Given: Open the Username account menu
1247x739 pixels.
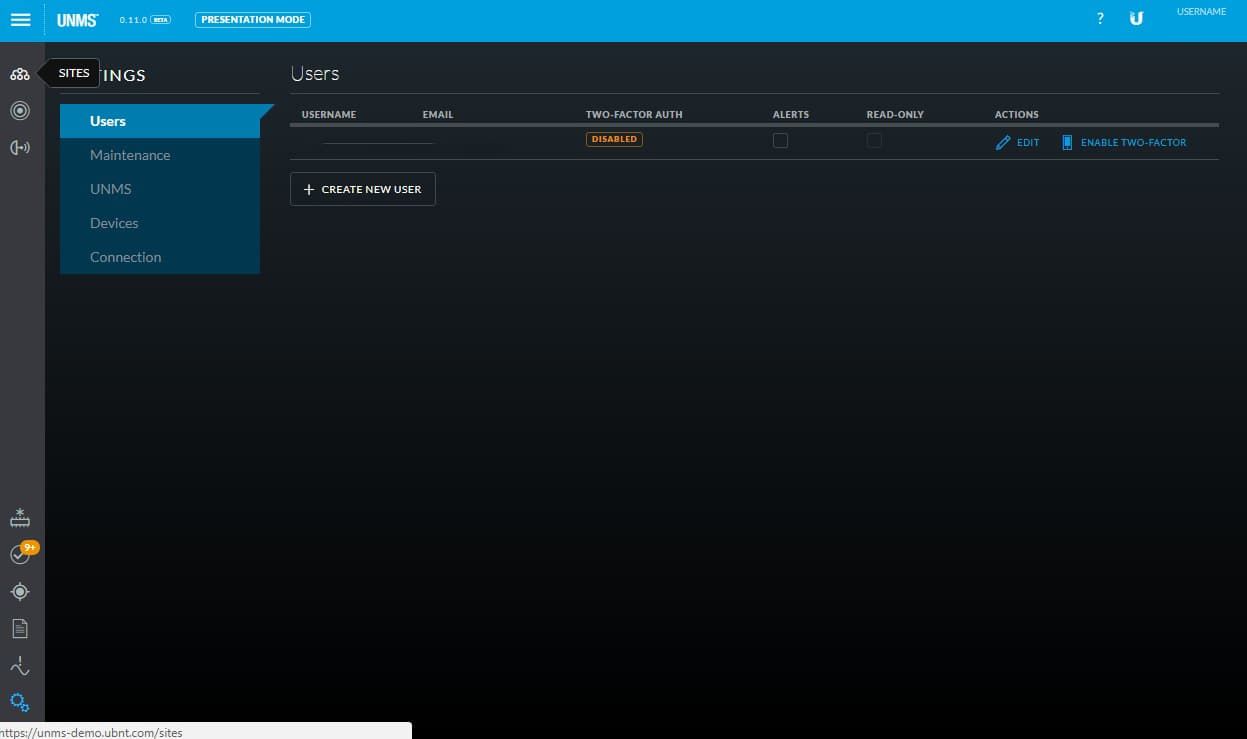Looking at the screenshot, I should pos(1201,12).
